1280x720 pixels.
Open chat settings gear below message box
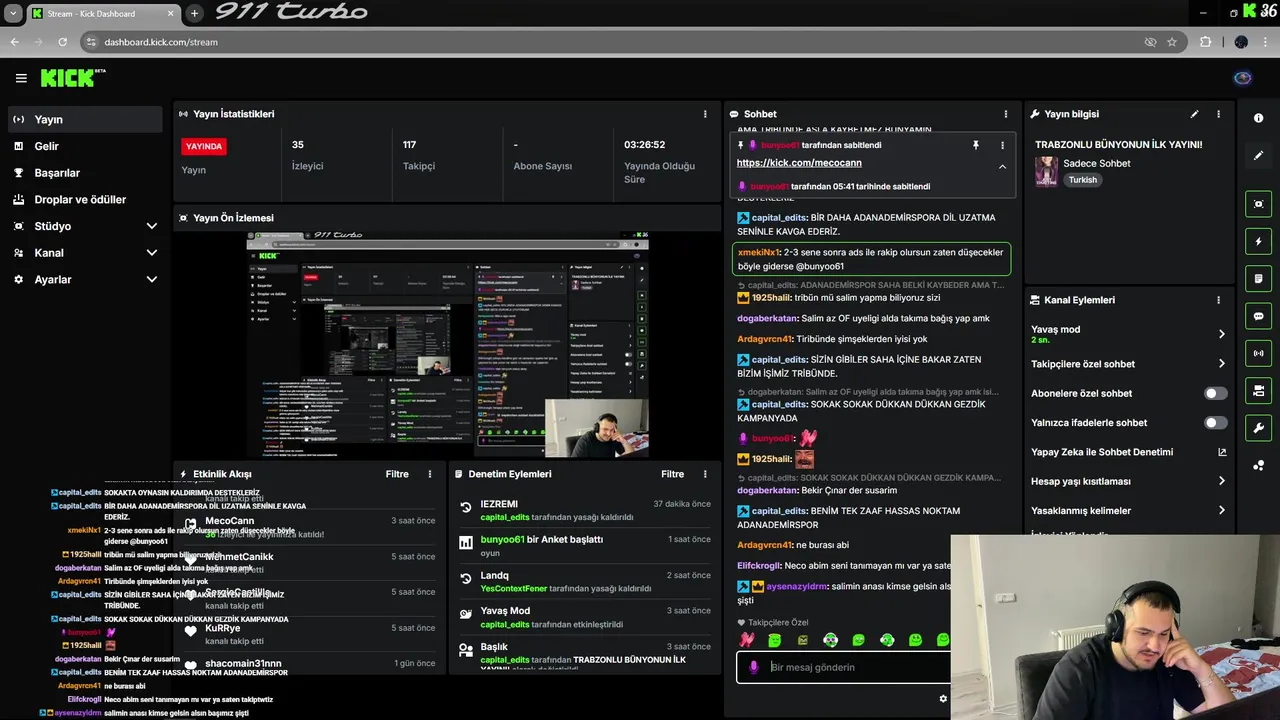tap(942, 699)
